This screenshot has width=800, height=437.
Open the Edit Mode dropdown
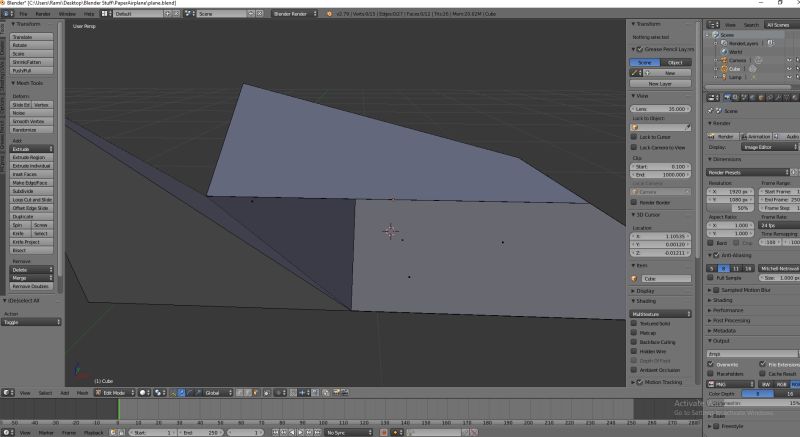pos(115,393)
